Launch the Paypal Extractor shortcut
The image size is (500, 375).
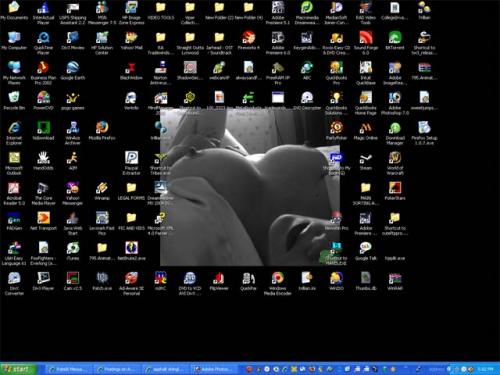131,163
